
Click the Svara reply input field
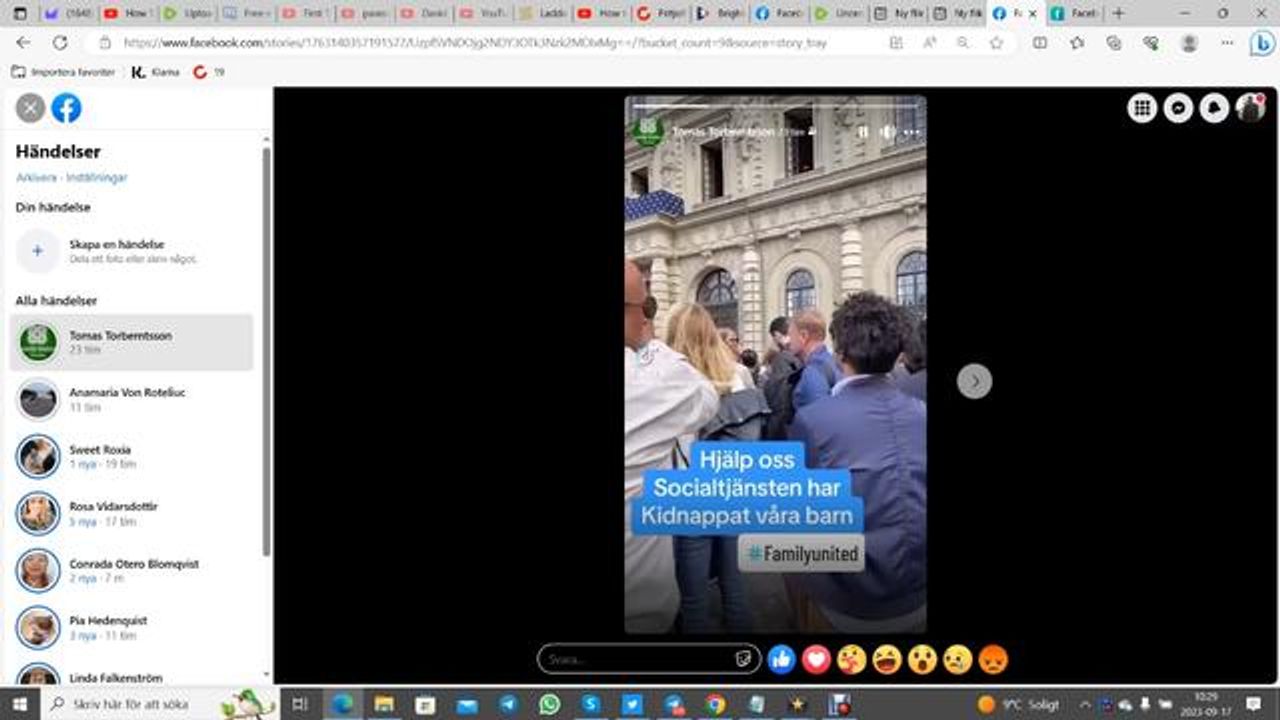click(640, 659)
